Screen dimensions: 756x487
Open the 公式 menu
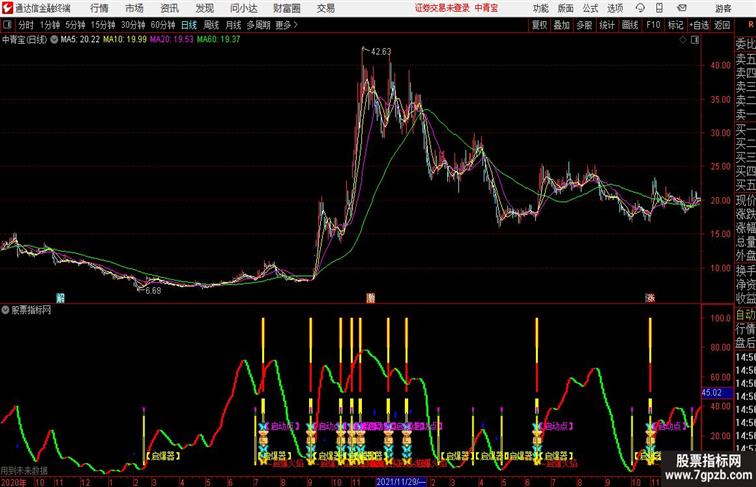pyautogui.click(x=590, y=8)
